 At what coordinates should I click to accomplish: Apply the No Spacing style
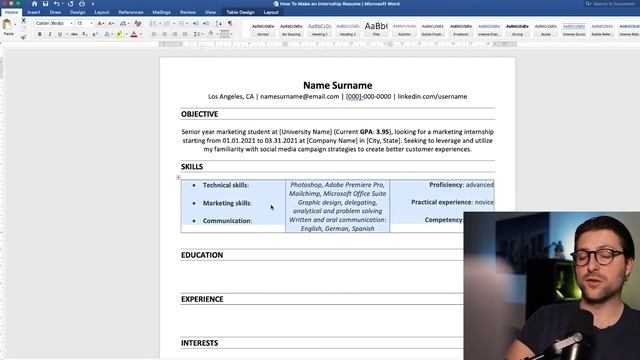291,29
